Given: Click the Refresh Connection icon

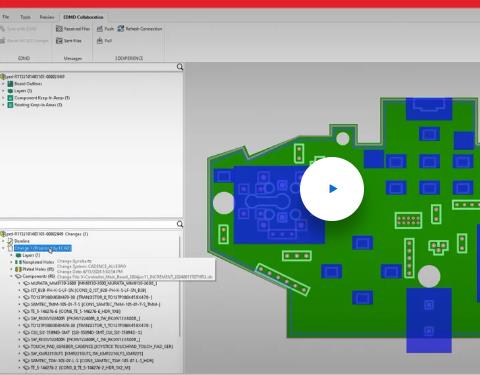Looking at the screenshot, I should pyautogui.click(x=121, y=29).
